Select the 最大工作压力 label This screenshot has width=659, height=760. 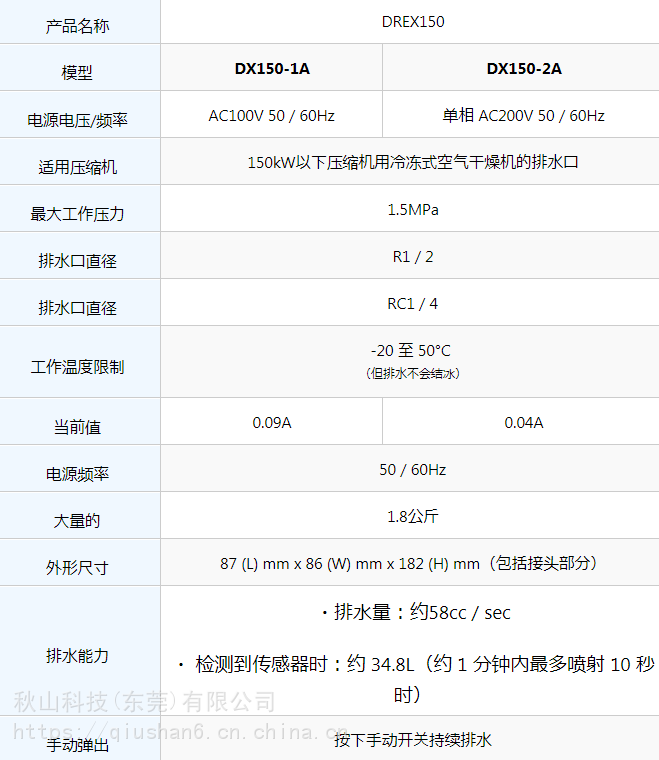[78, 214]
